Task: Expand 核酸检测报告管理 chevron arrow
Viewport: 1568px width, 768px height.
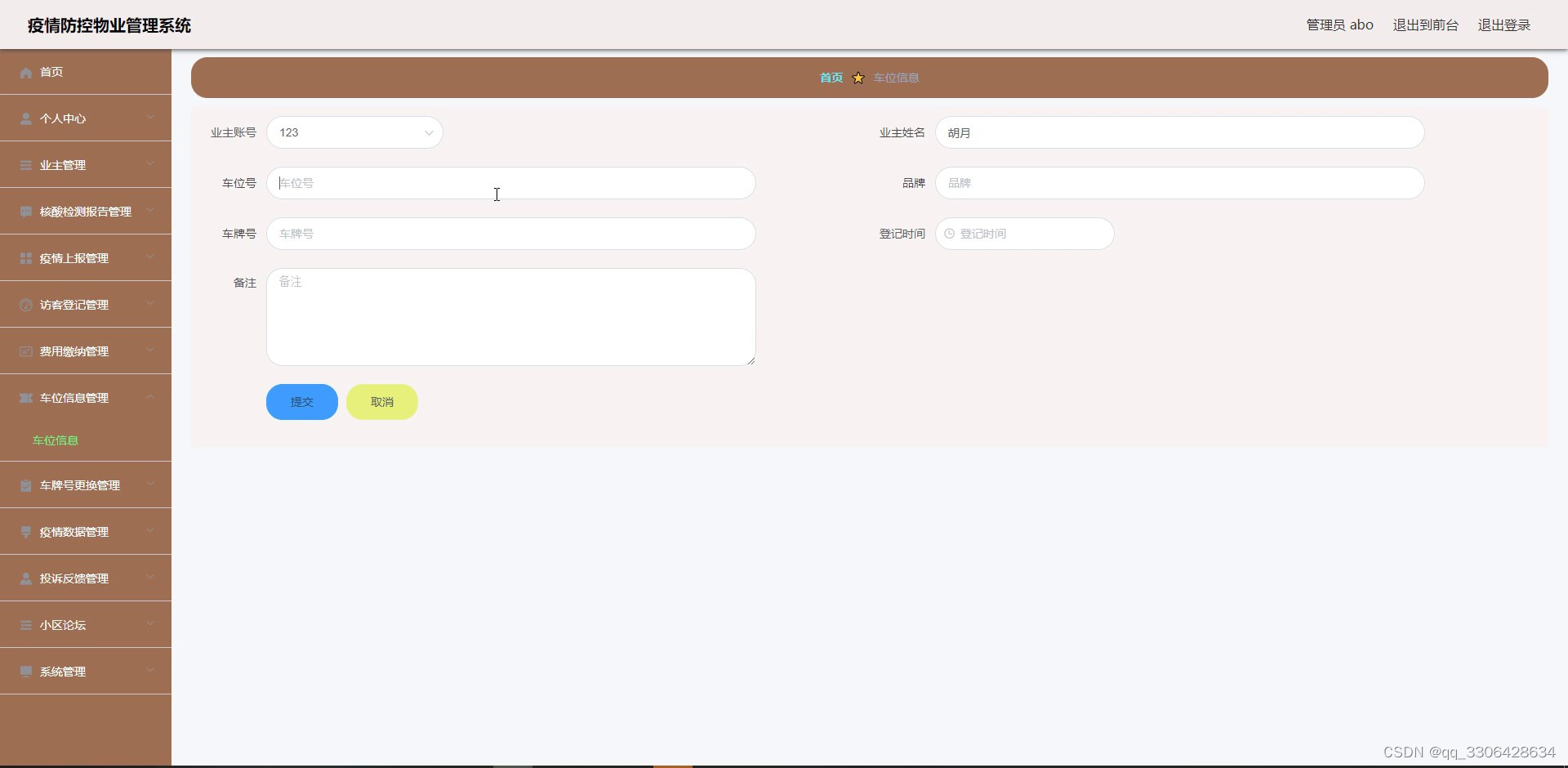Action: pos(150,211)
